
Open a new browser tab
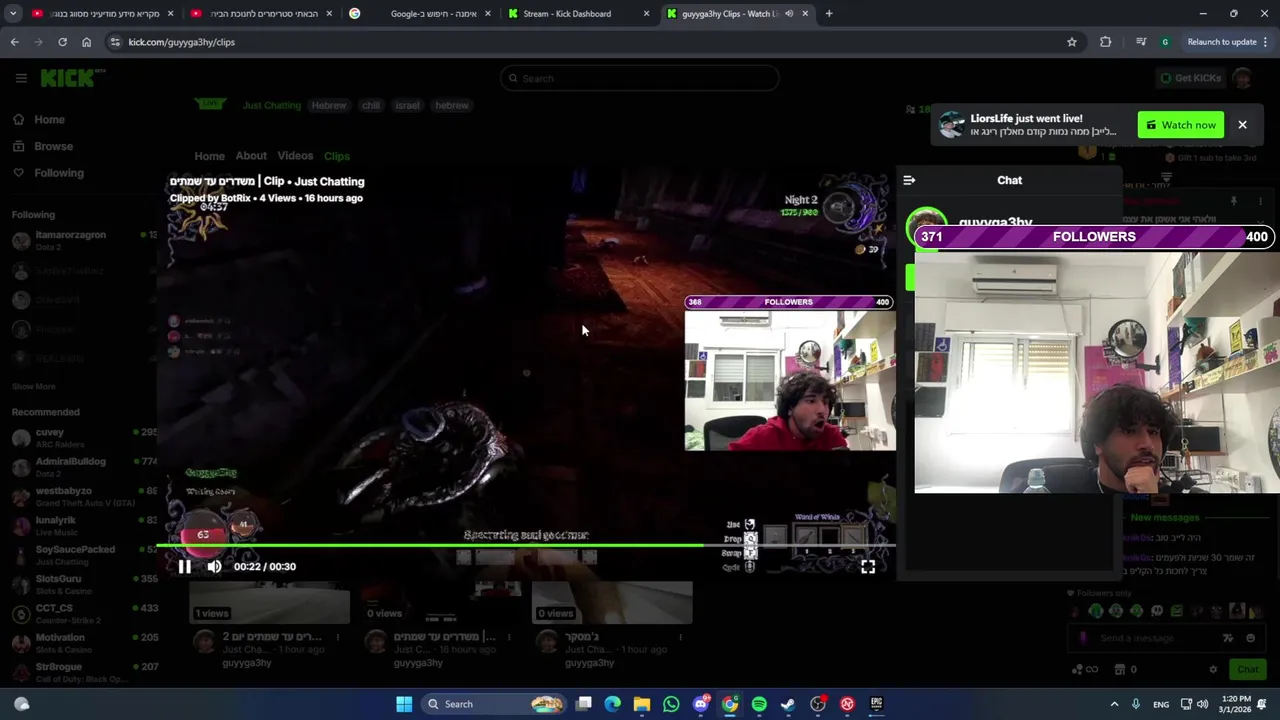coord(829,14)
